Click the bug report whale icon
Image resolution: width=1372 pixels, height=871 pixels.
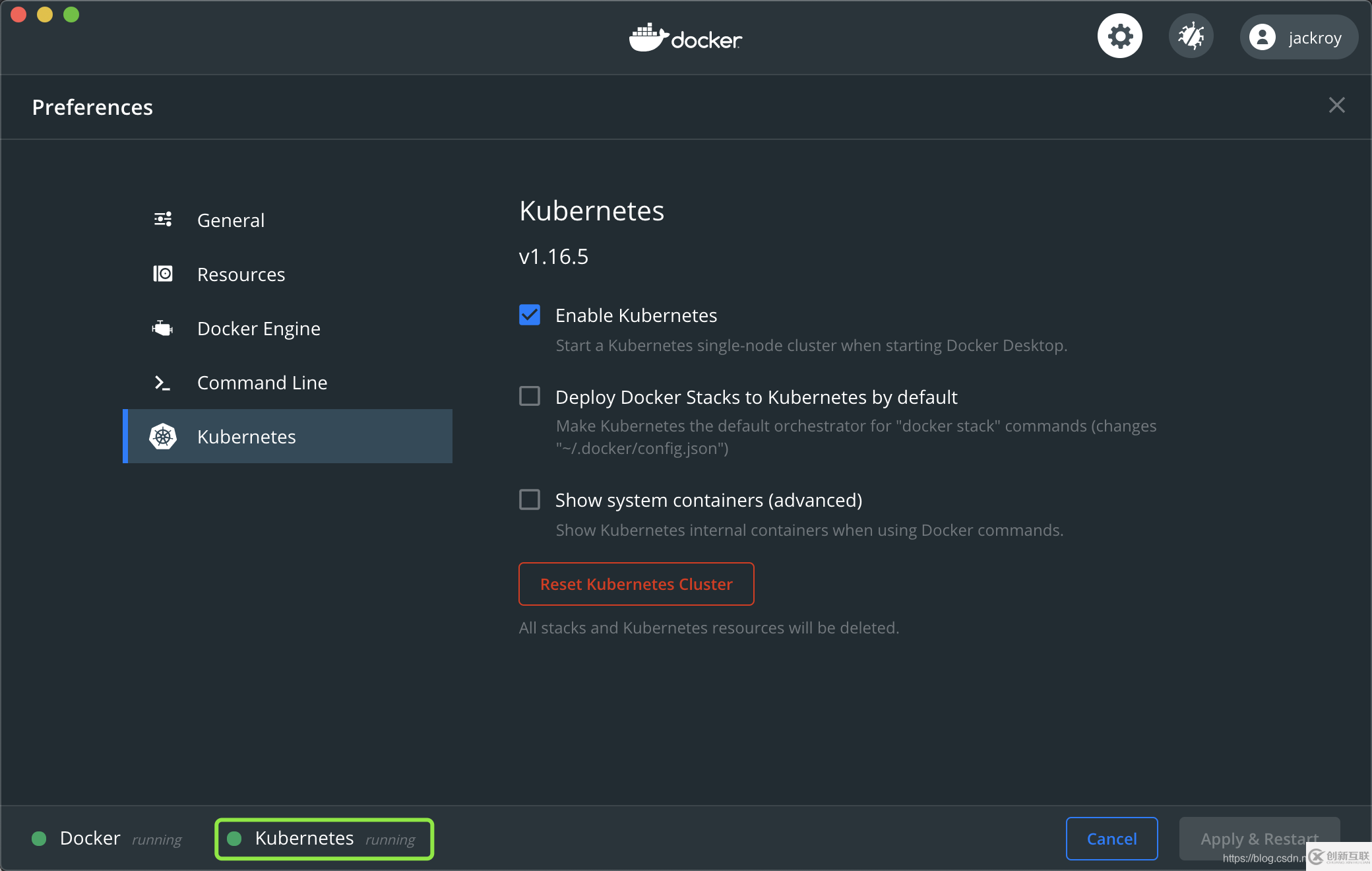point(1191,36)
